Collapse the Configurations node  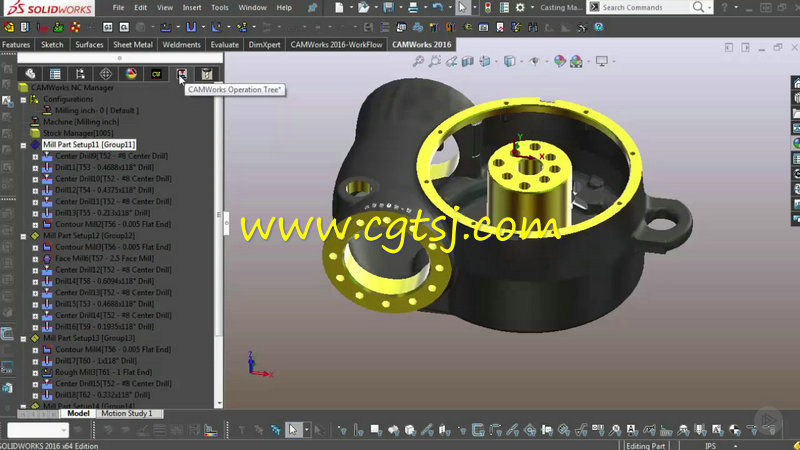click(x=23, y=99)
